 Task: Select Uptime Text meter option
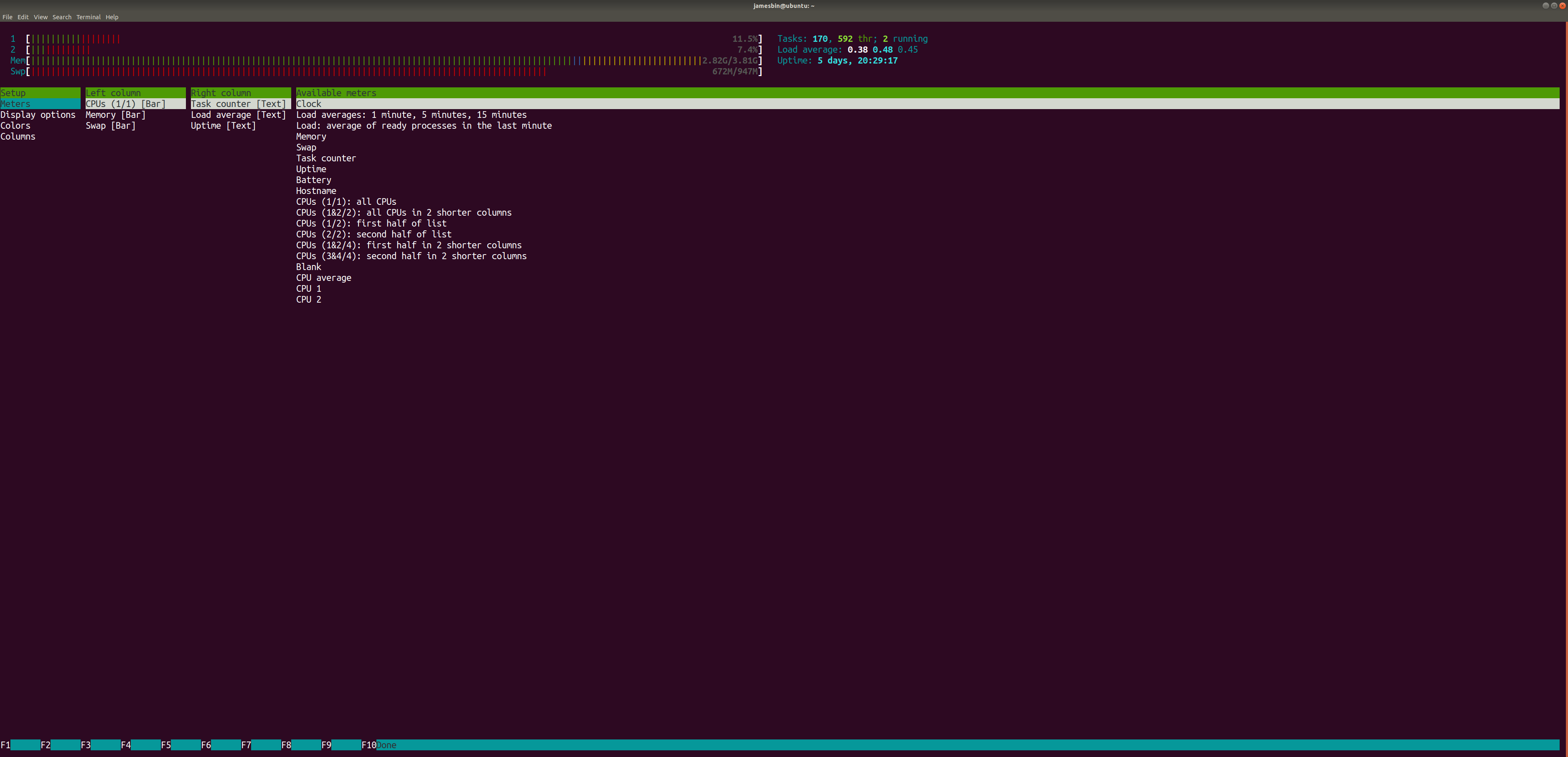coord(222,126)
